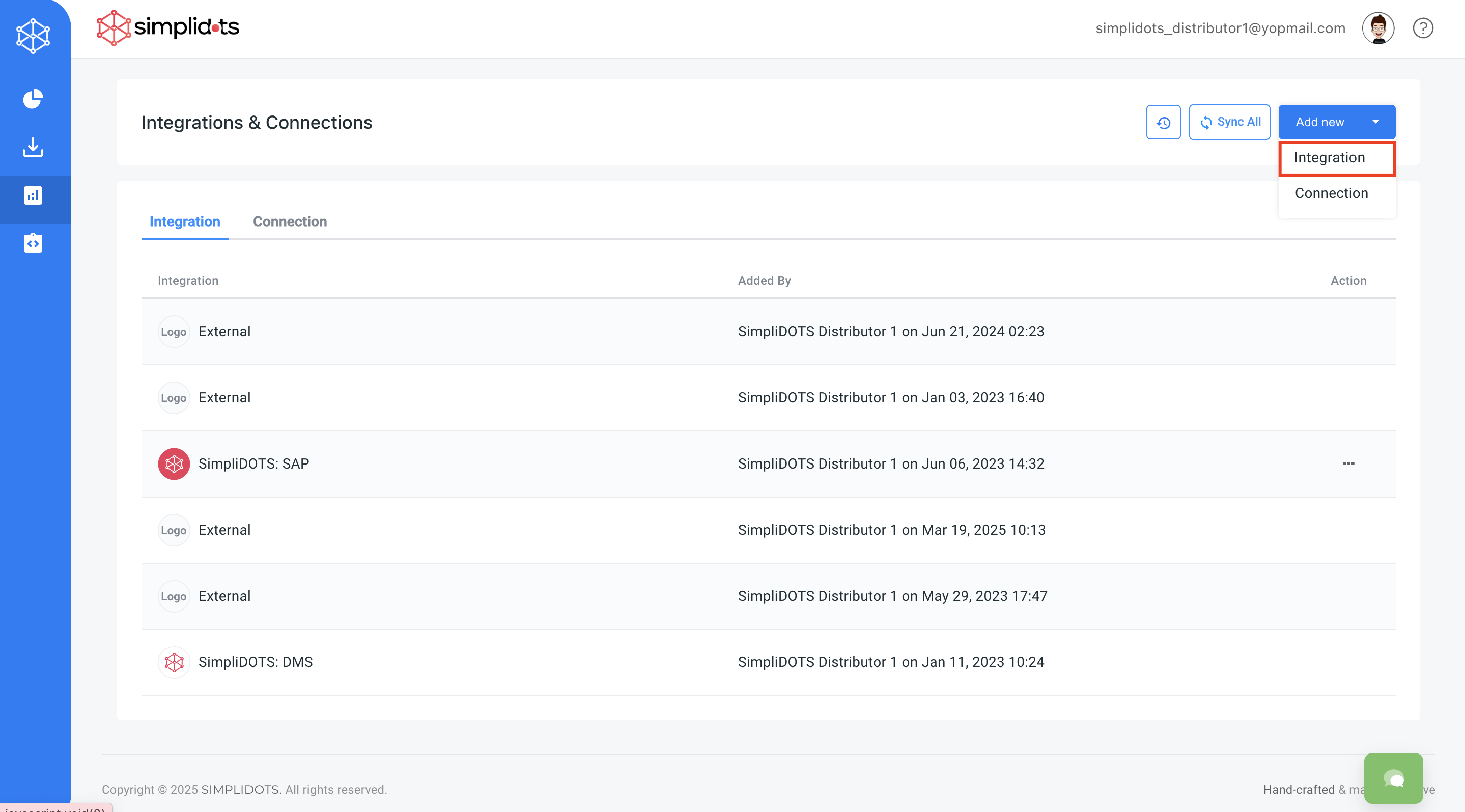Click the account email simplidots_distributor1@yopmail.com
1465x812 pixels.
(x=1220, y=28)
